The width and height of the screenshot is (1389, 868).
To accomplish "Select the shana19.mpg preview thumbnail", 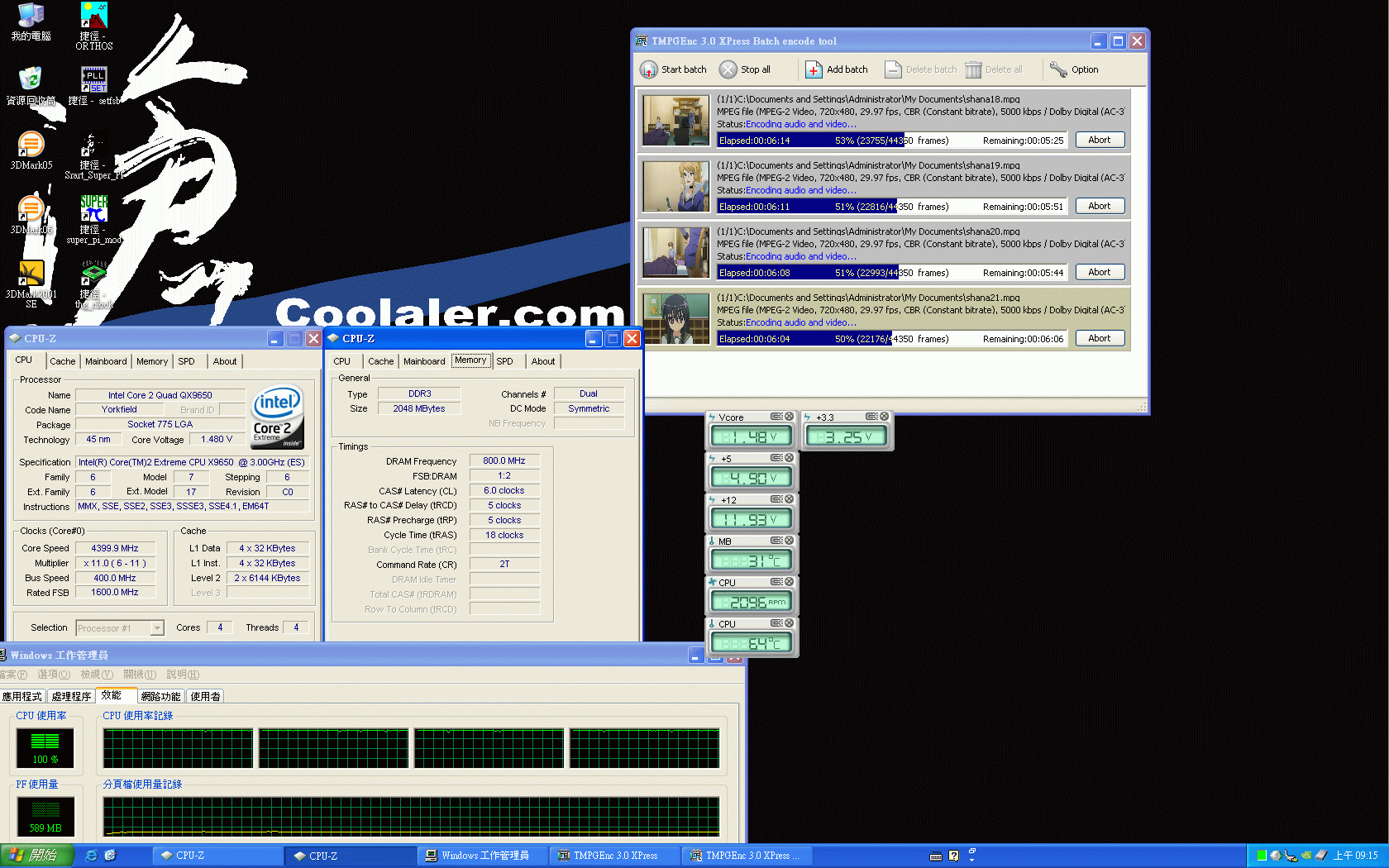I will tap(676, 186).
